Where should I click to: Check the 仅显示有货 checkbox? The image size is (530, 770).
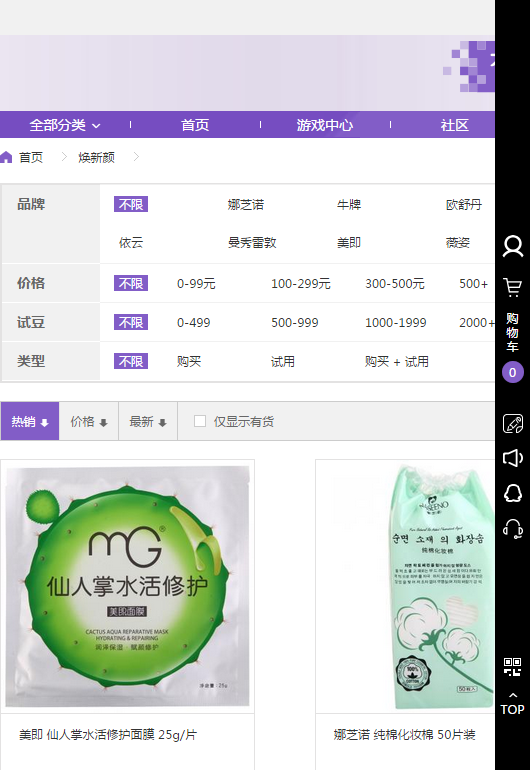pos(199,421)
